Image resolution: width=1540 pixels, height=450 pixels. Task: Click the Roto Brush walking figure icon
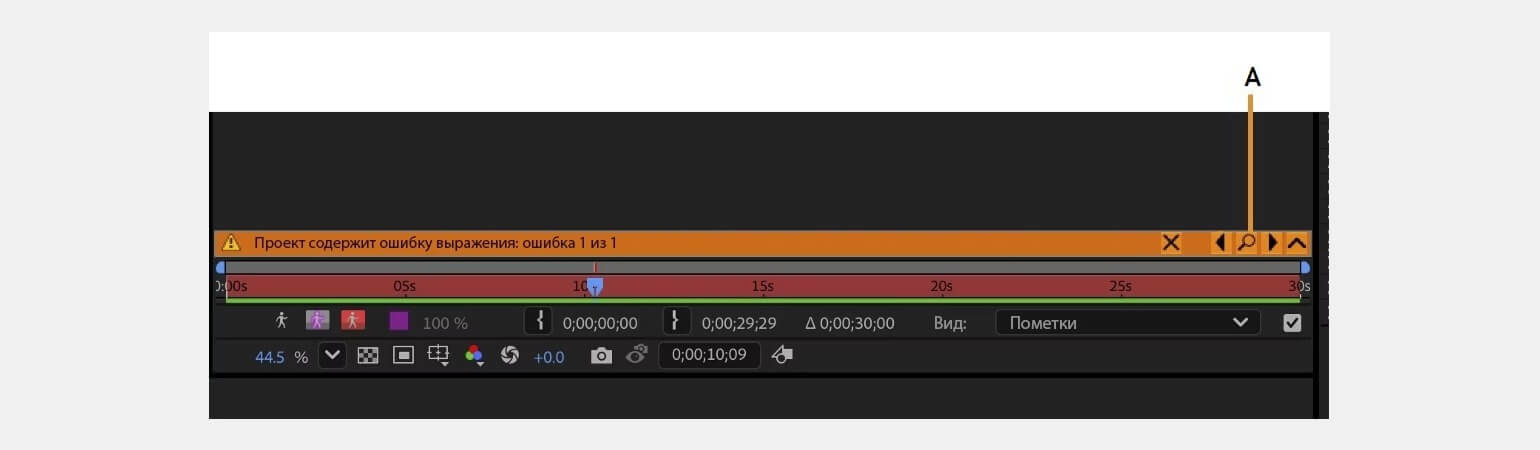coord(282,321)
